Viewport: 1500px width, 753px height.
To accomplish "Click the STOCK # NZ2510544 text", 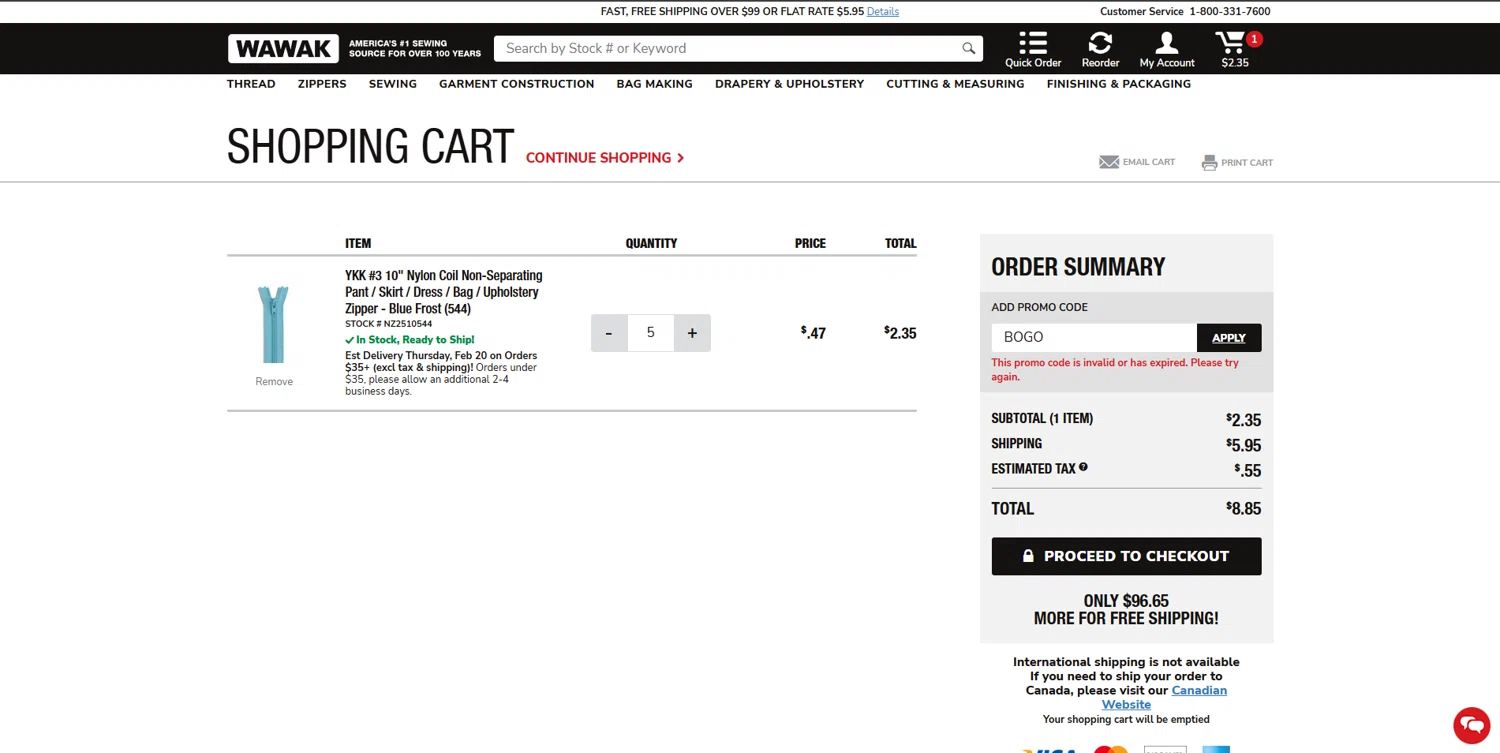I will pyautogui.click(x=389, y=324).
